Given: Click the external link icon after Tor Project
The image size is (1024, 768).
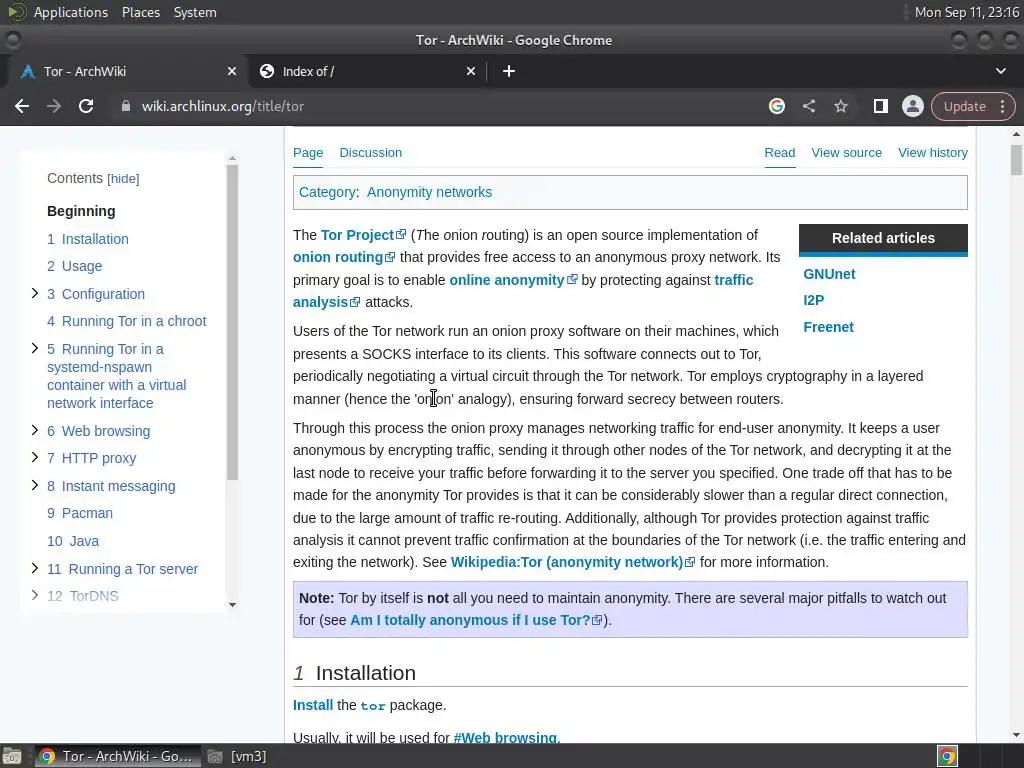Looking at the screenshot, I should click(x=401, y=234).
